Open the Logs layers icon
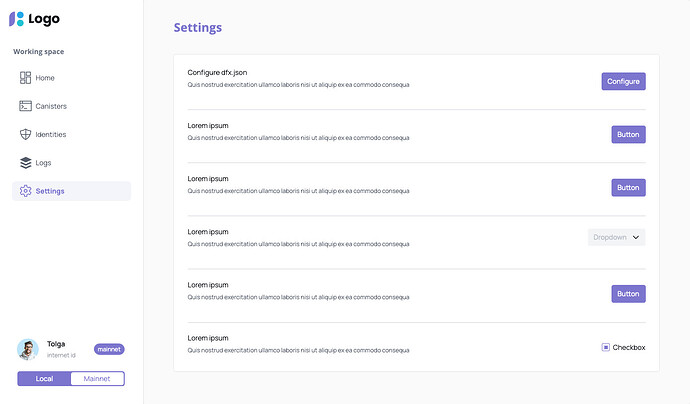This screenshot has width=690, height=404. (x=26, y=163)
